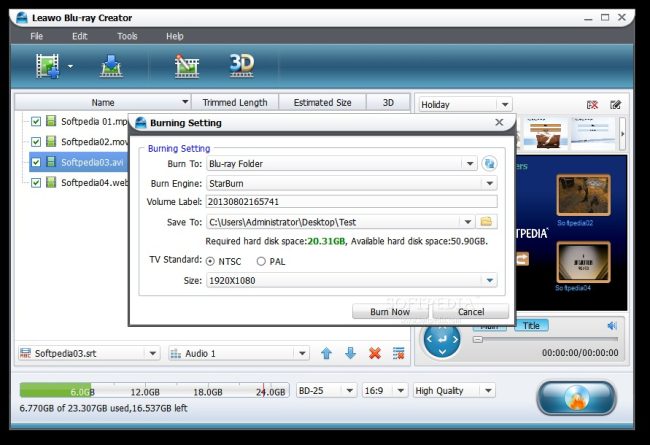Open the Tools menu
The height and width of the screenshot is (445, 650).
click(x=127, y=36)
